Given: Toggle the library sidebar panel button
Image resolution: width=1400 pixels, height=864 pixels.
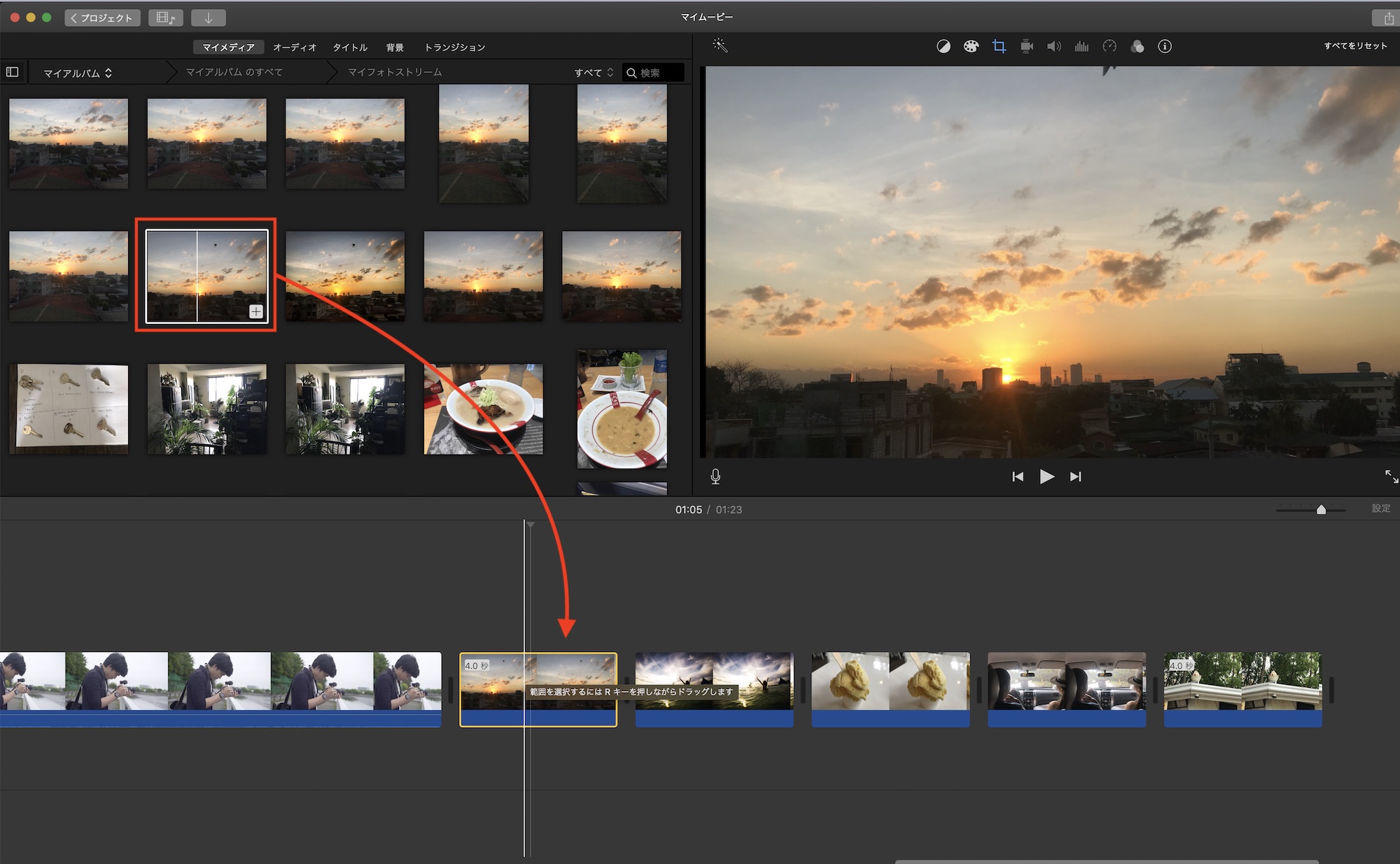Looking at the screenshot, I should 12,72.
